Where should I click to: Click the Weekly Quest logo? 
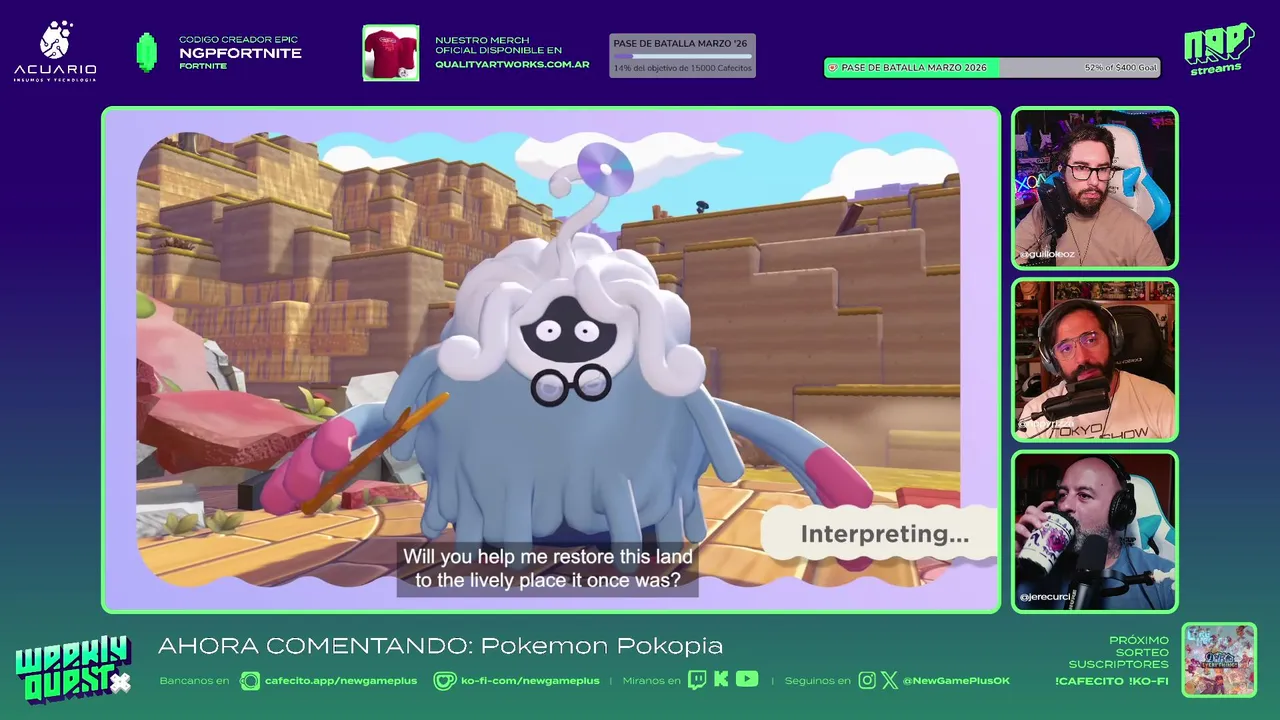click(x=73, y=670)
